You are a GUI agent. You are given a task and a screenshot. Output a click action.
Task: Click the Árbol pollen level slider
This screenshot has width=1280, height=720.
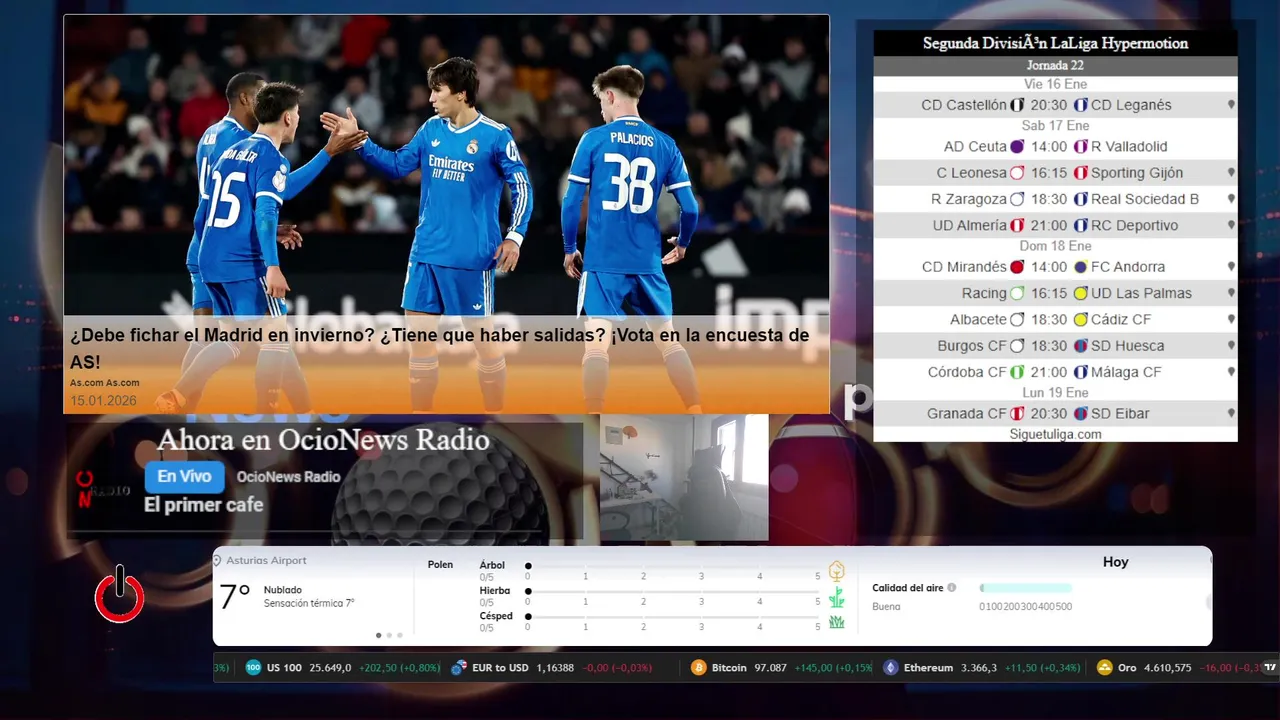(x=673, y=566)
